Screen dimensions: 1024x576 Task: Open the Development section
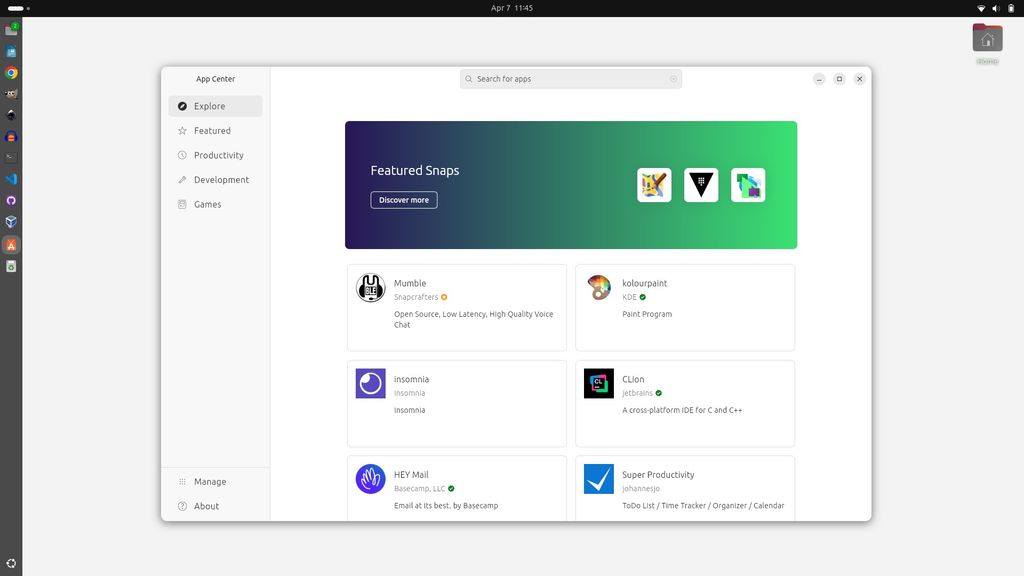click(x=221, y=179)
